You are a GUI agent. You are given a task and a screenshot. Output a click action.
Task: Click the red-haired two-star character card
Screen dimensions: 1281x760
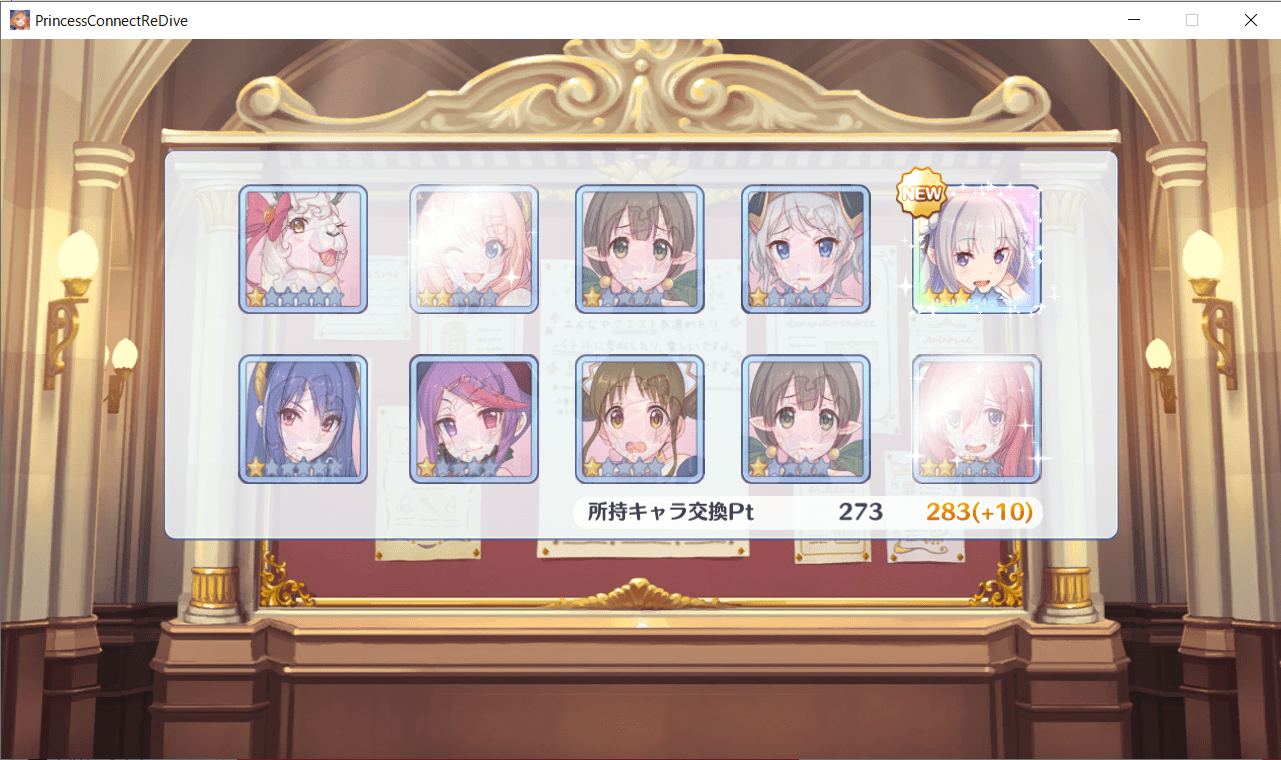click(977, 419)
